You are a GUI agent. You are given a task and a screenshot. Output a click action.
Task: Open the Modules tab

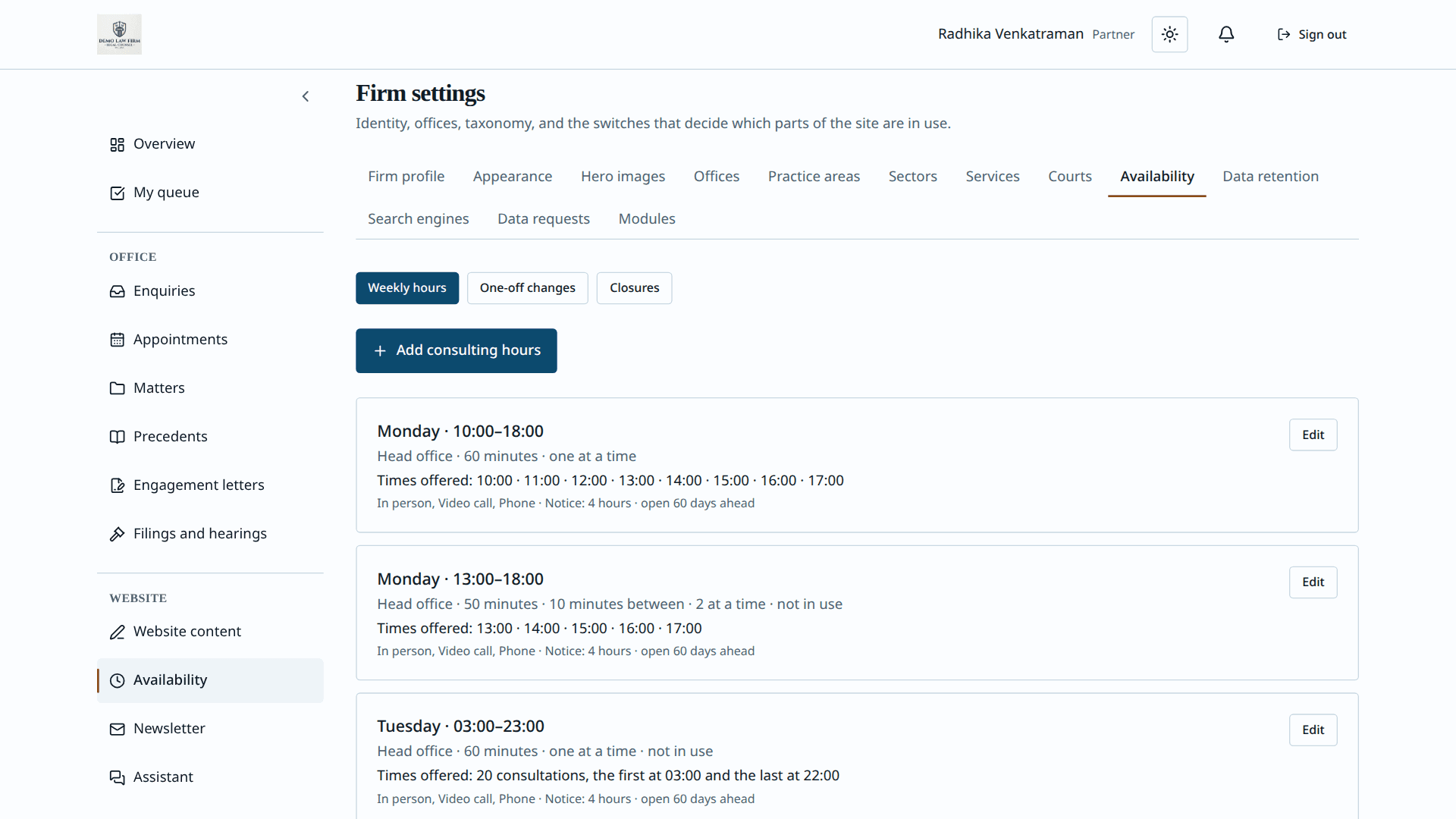(647, 218)
